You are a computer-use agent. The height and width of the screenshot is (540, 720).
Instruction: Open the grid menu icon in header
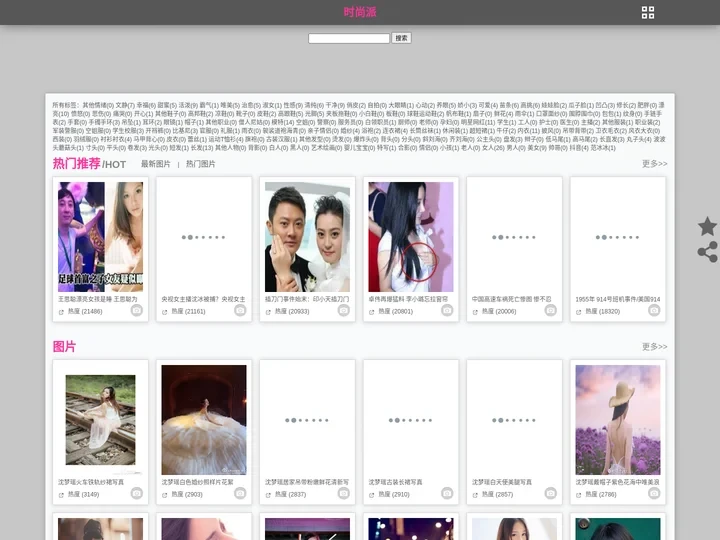point(647,12)
